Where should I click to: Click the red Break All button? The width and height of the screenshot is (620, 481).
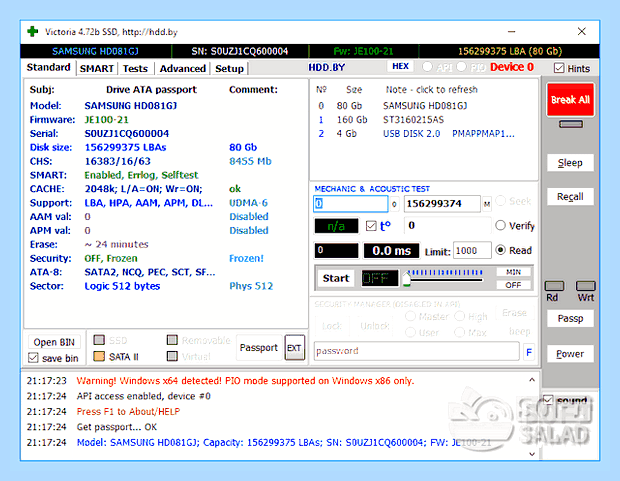[x=570, y=100]
